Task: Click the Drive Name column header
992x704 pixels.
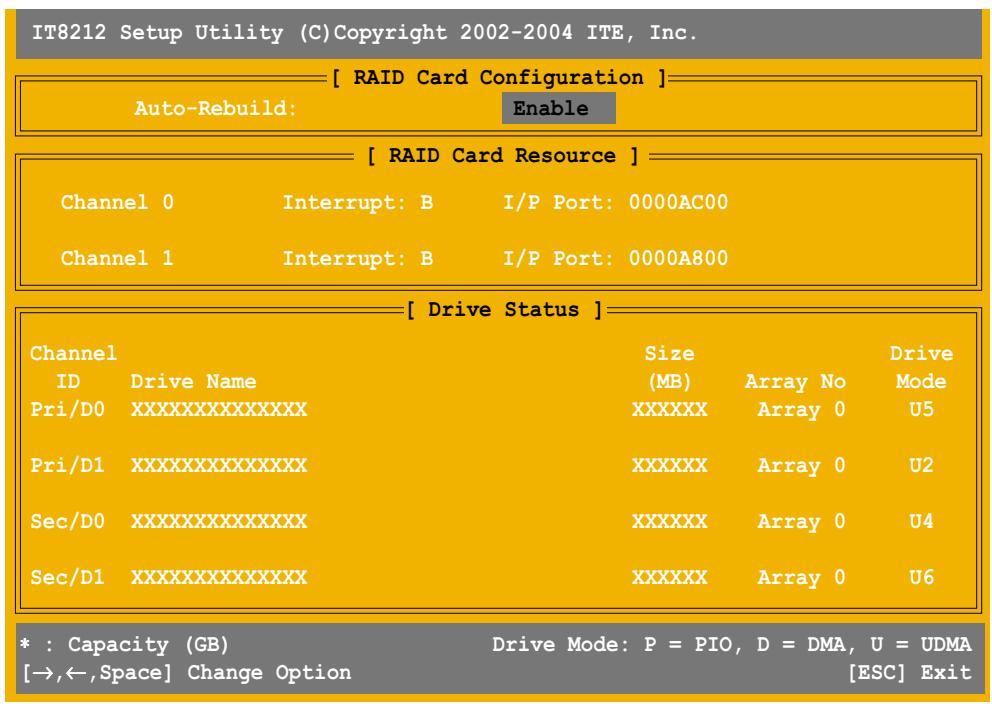Action: coord(193,381)
